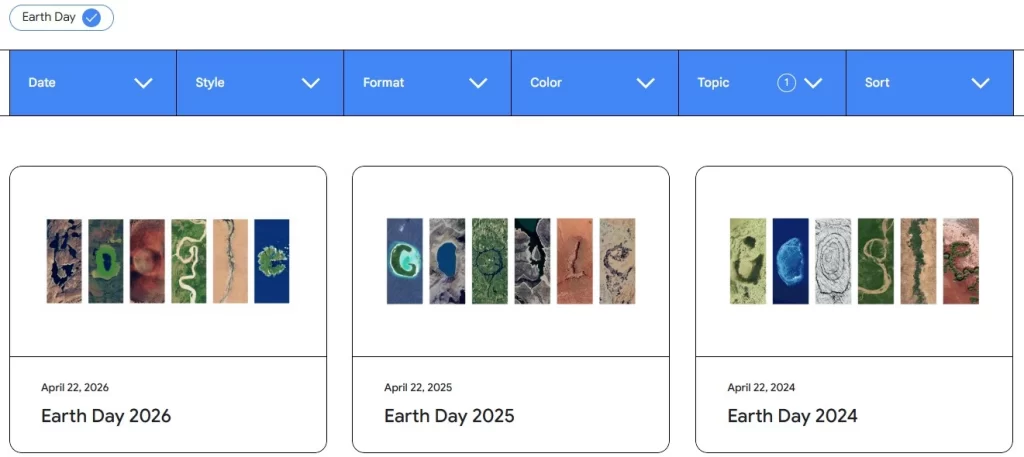Screen dimensions: 1024x457
Task: Open the Topic filter dropdown
Action: point(762,83)
